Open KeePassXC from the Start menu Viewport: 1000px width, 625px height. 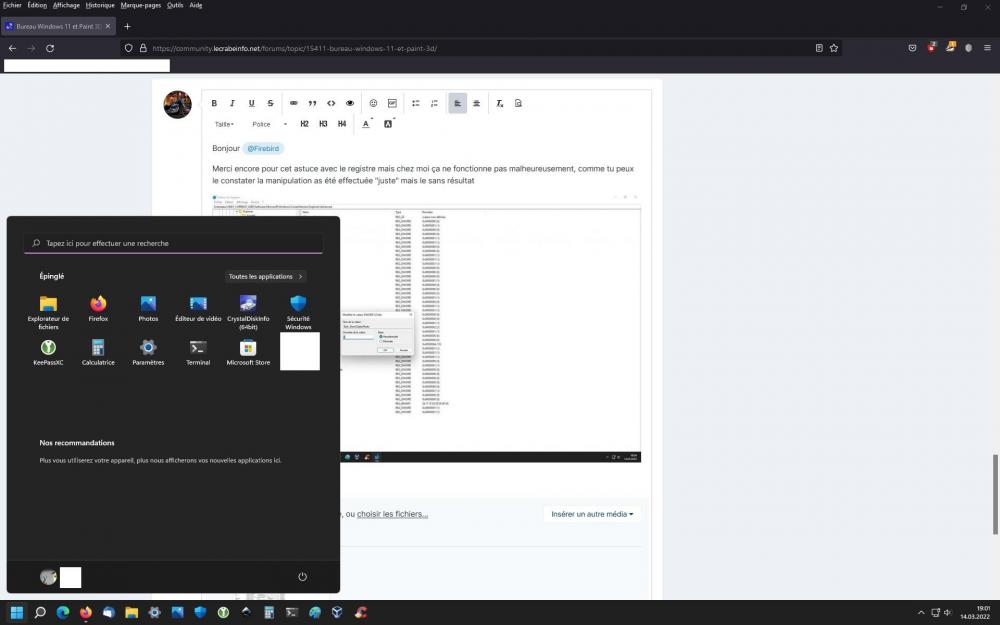(x=48, y=349)
